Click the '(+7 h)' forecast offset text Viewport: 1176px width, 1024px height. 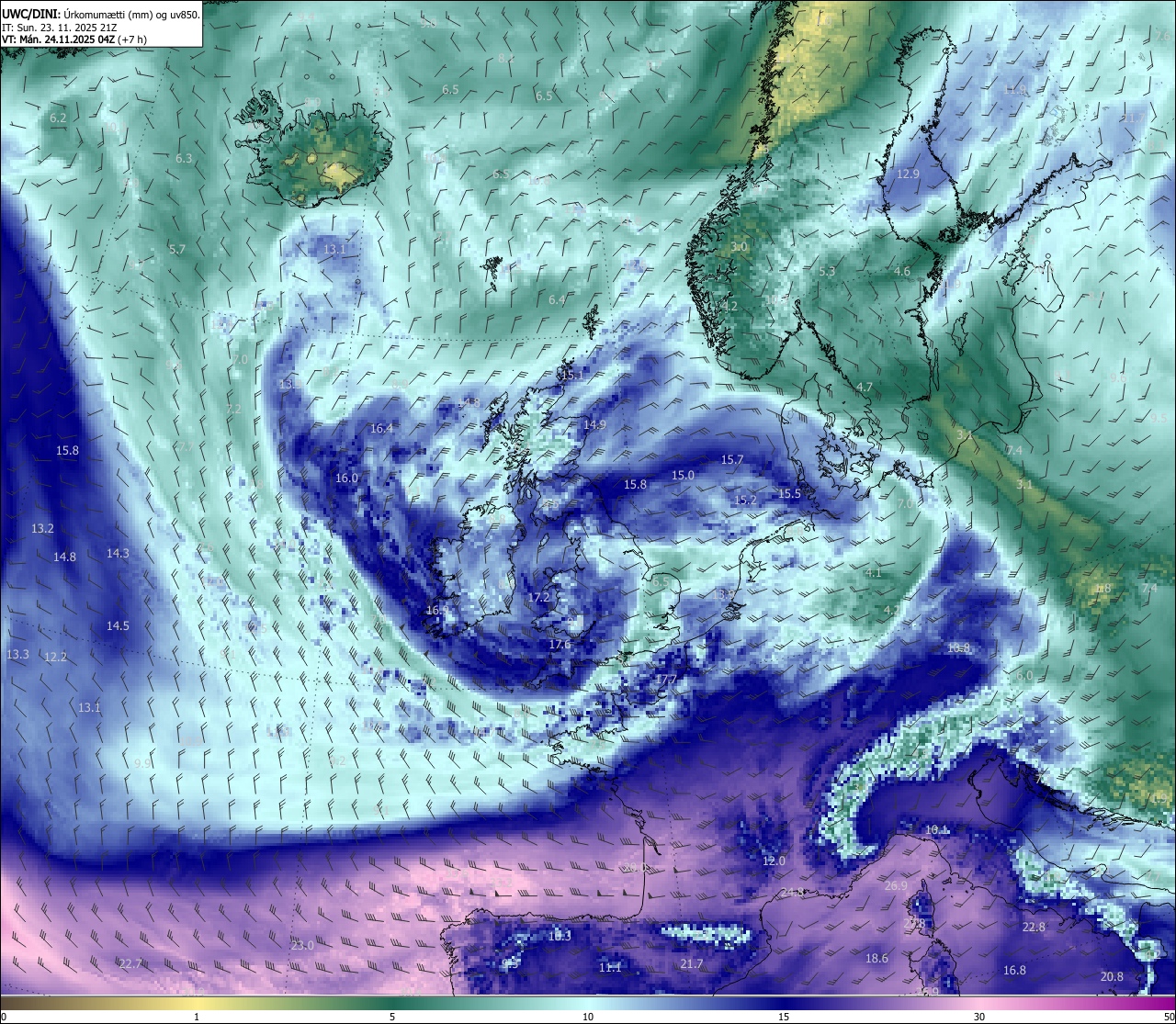pos(131,39)
